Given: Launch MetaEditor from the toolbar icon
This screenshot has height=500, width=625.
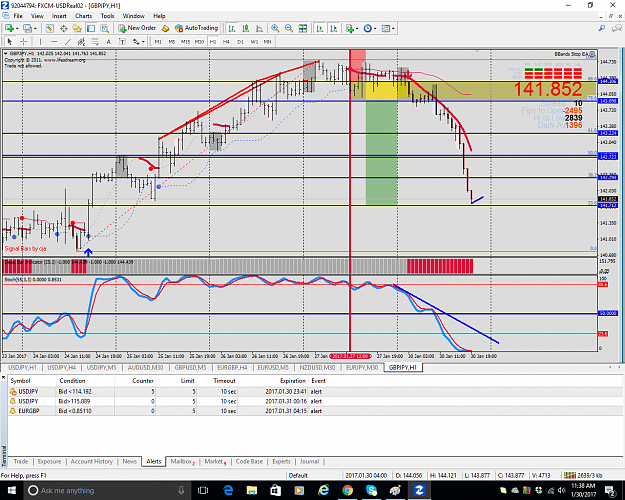Looking at the screenshot, I should click(165, 28).
